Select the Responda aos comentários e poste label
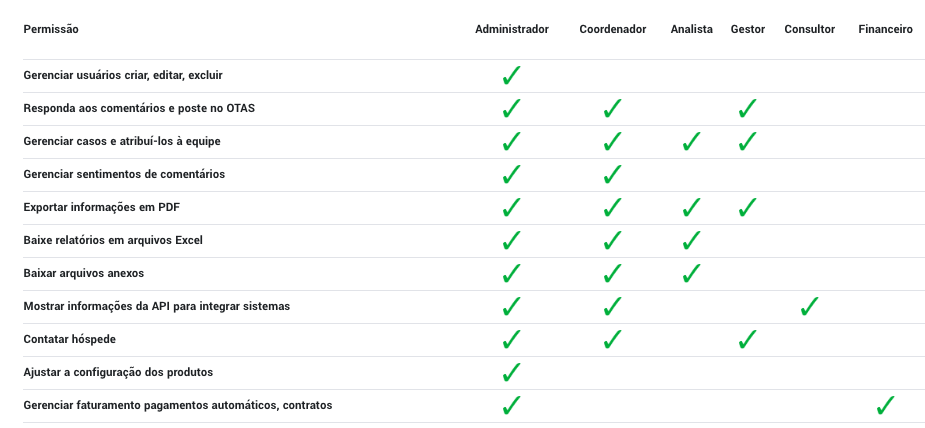This screenshot has width=925, height=428. click(x=139, y=108)
